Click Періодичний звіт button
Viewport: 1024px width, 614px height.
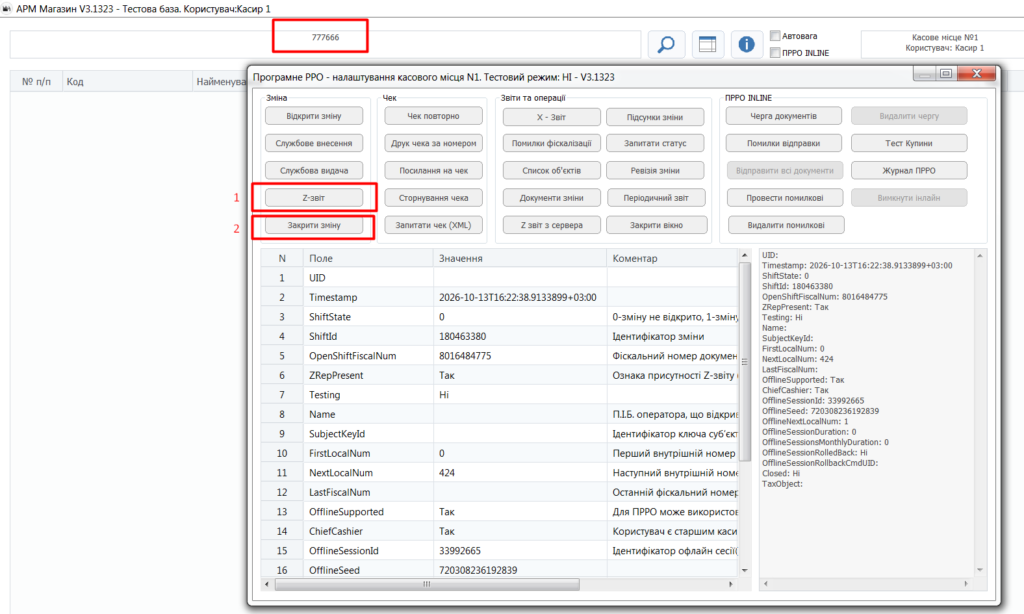[x=656, y=198]
